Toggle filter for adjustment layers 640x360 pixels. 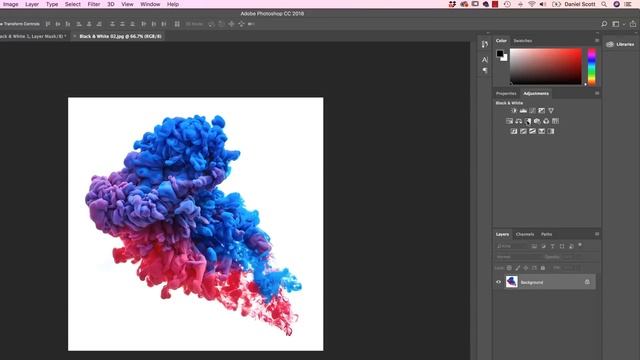pyautogui.click(x=543, y=246)
